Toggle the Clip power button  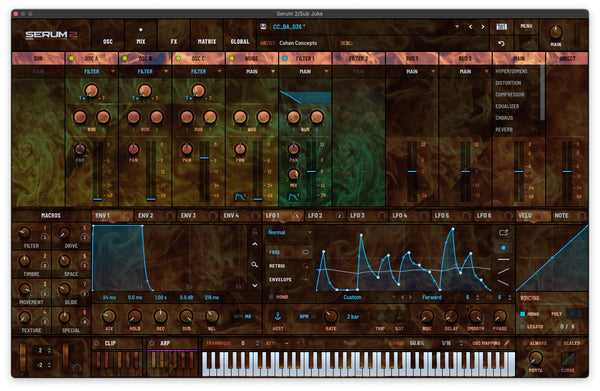(x=96, y=343)
